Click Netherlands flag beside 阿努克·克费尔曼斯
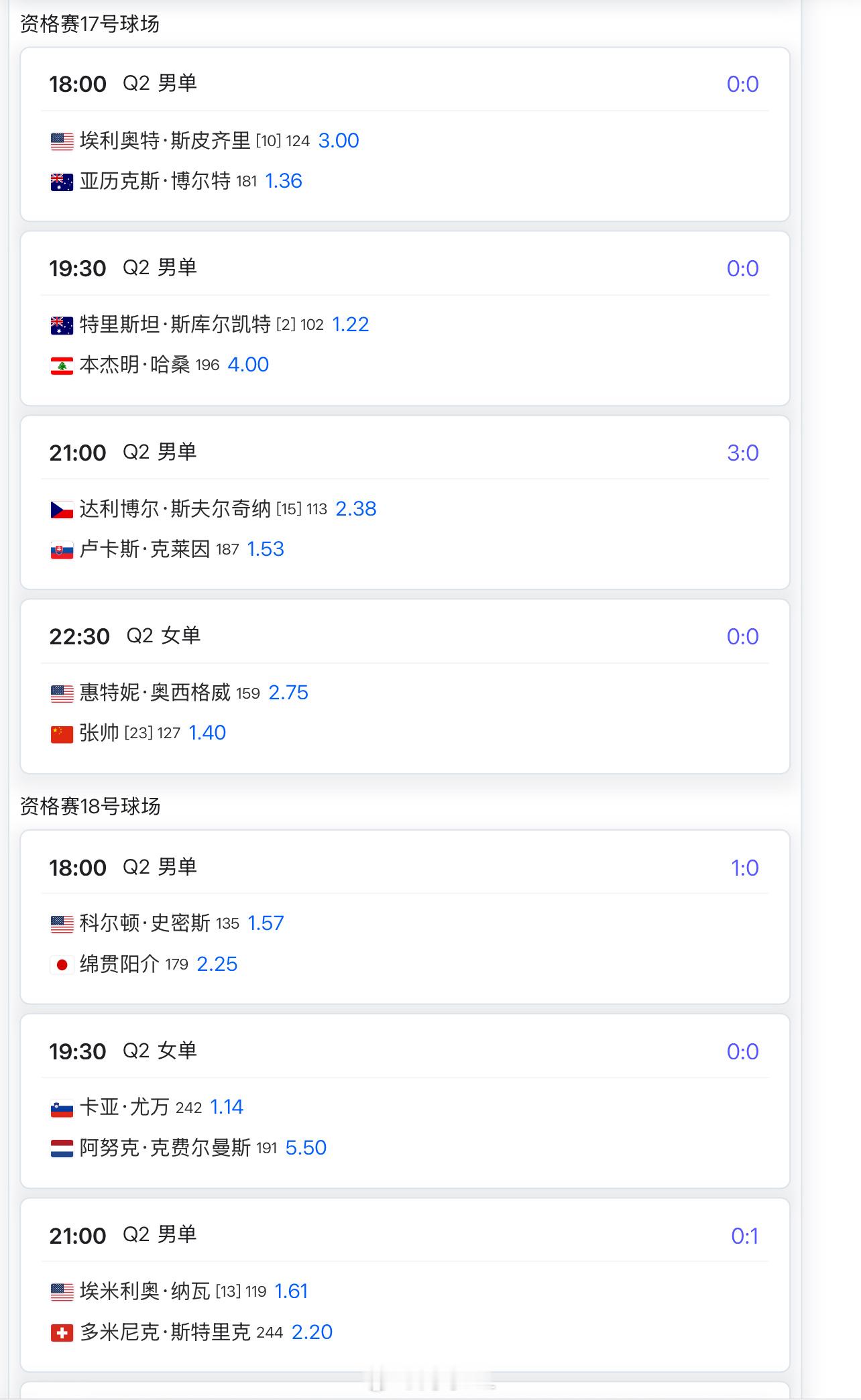Screen dimensions: 861x1400 coord(62,1149)
